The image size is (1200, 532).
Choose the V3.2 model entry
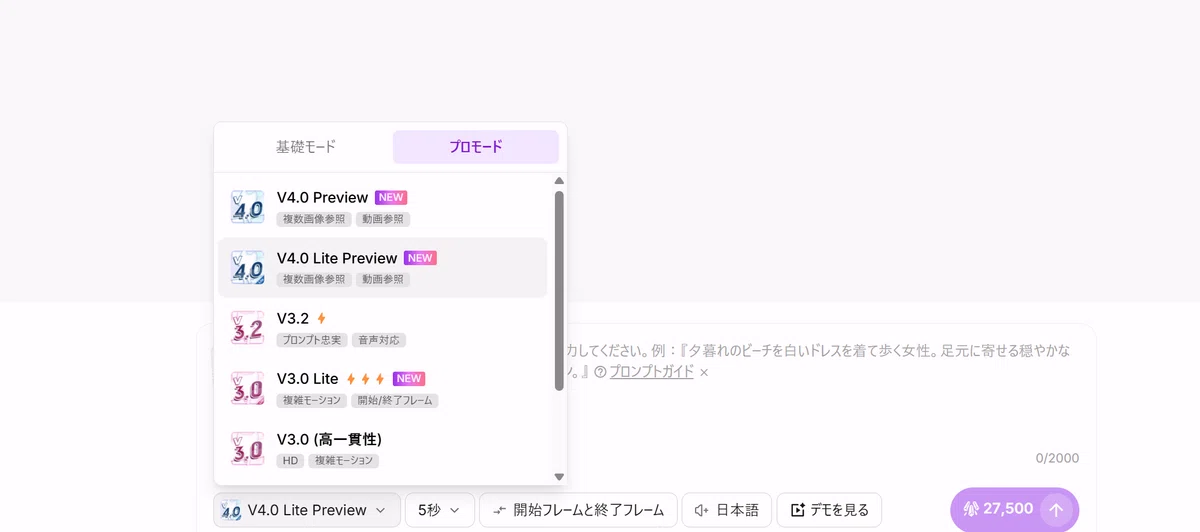click(382, 328)
